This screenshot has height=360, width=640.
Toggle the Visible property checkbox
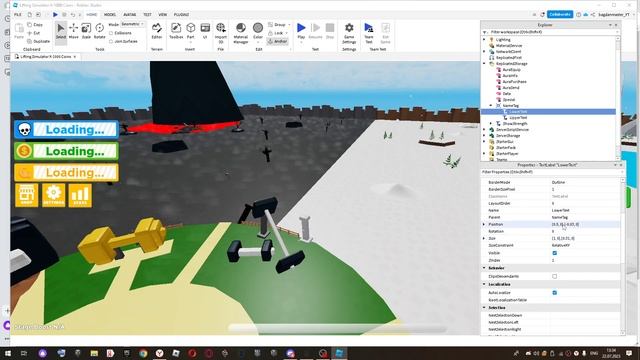pos(554,253)
